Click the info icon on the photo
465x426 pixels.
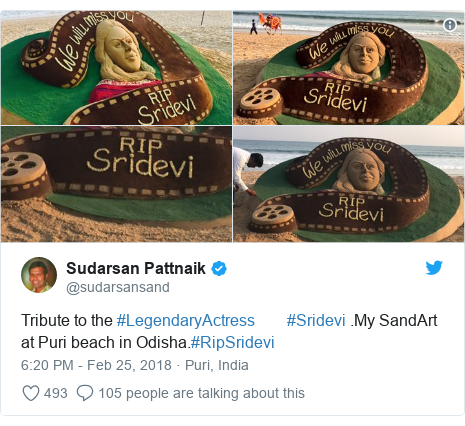pos(450,25)
